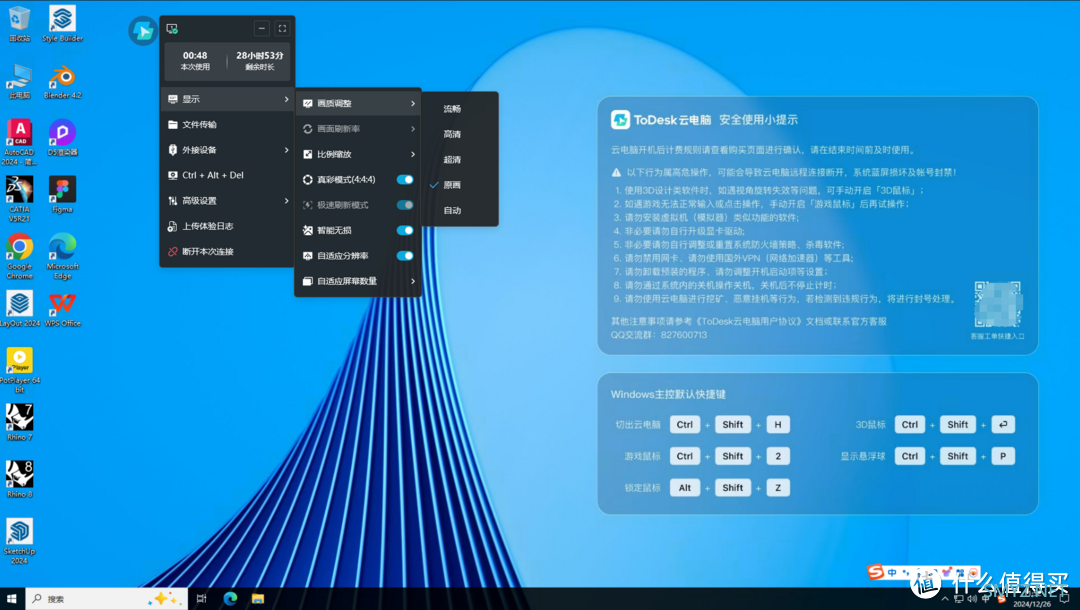Click the Enter key in 3D鼠标 shortcut
Screen dimensions: 1080x610
pyautogui.click(x=1003, y=425)
